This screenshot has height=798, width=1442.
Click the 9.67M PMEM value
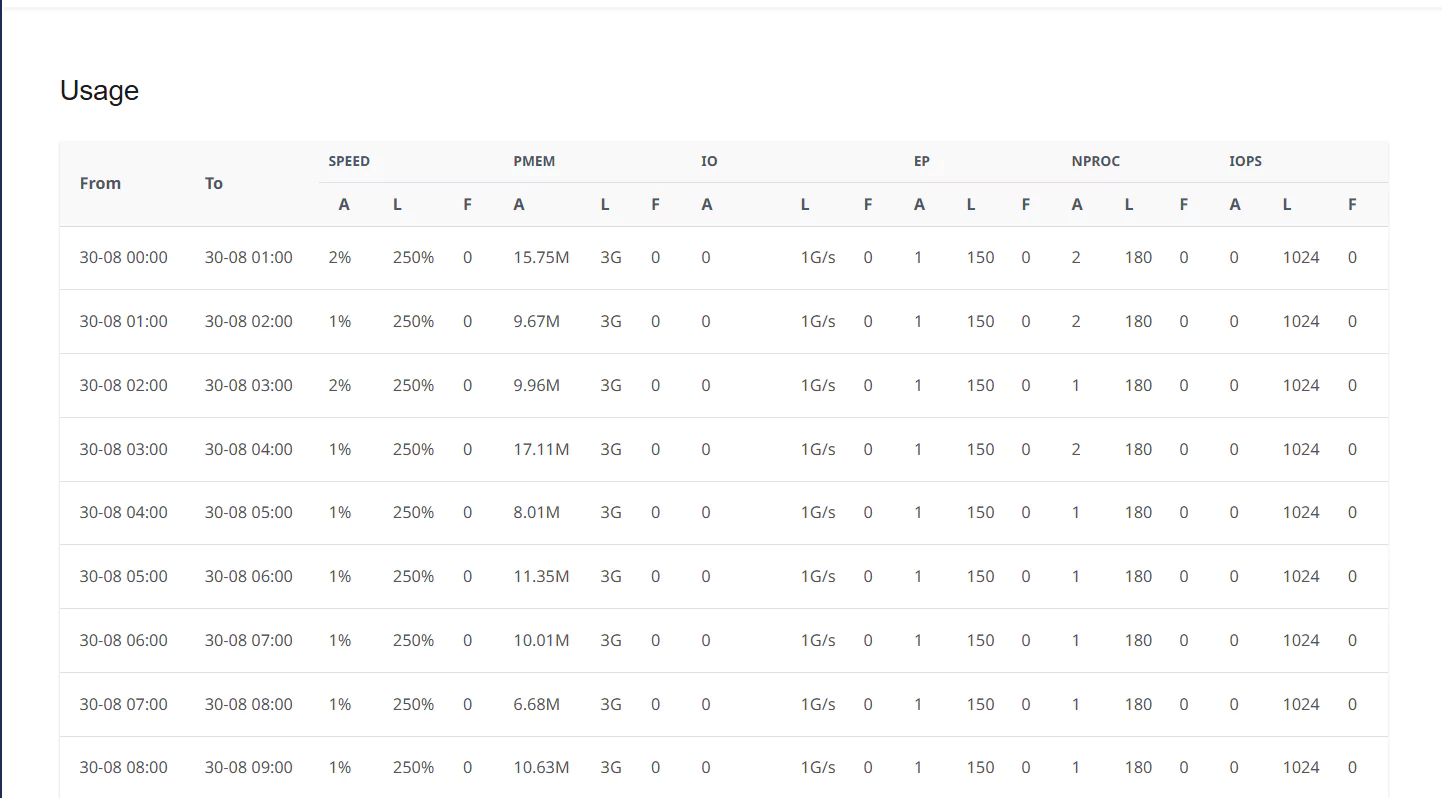click(x=537, y=321)
